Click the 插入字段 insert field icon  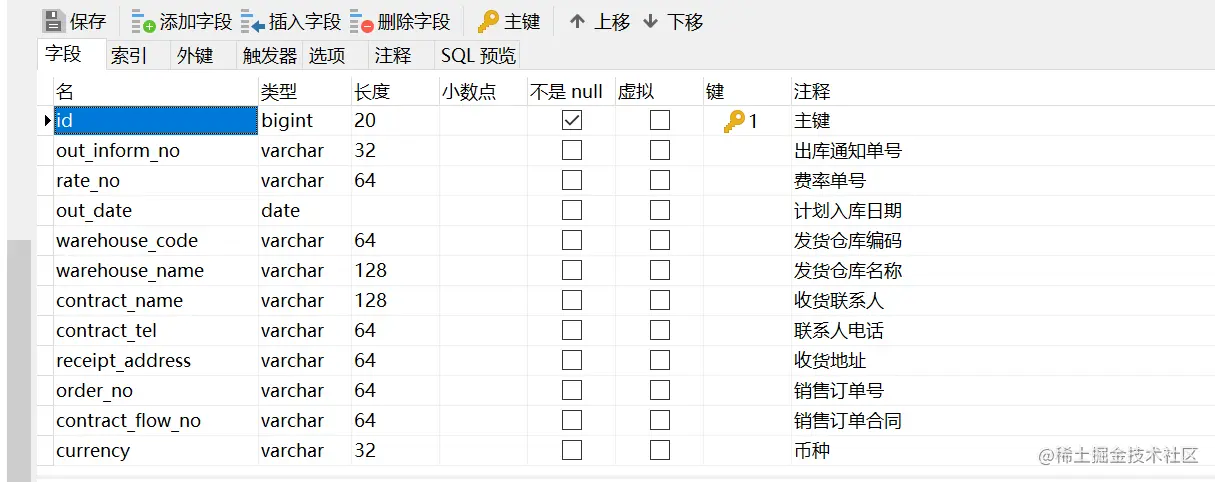(252, 21)
